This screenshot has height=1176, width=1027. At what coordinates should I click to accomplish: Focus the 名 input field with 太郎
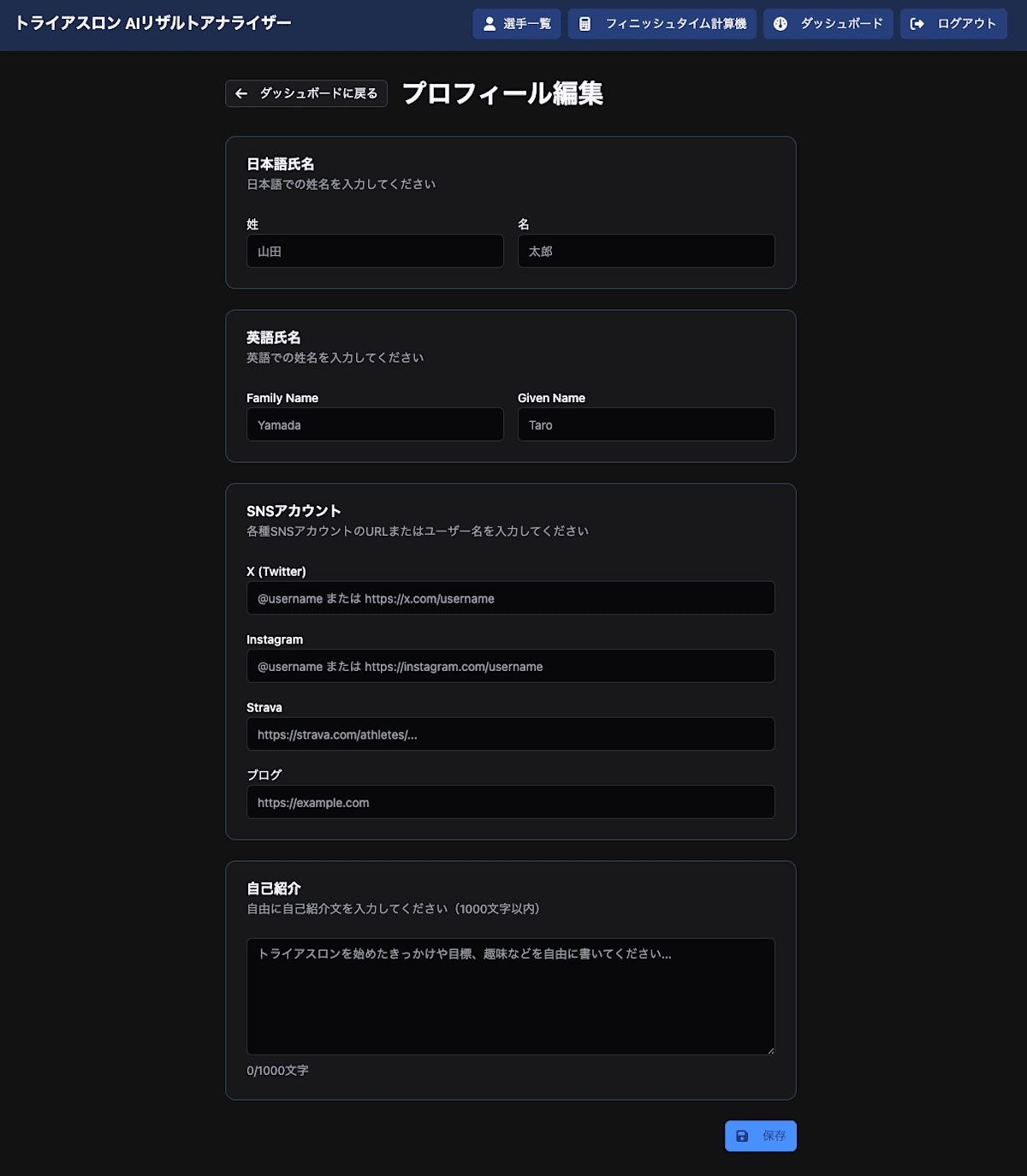coord(646,251)
